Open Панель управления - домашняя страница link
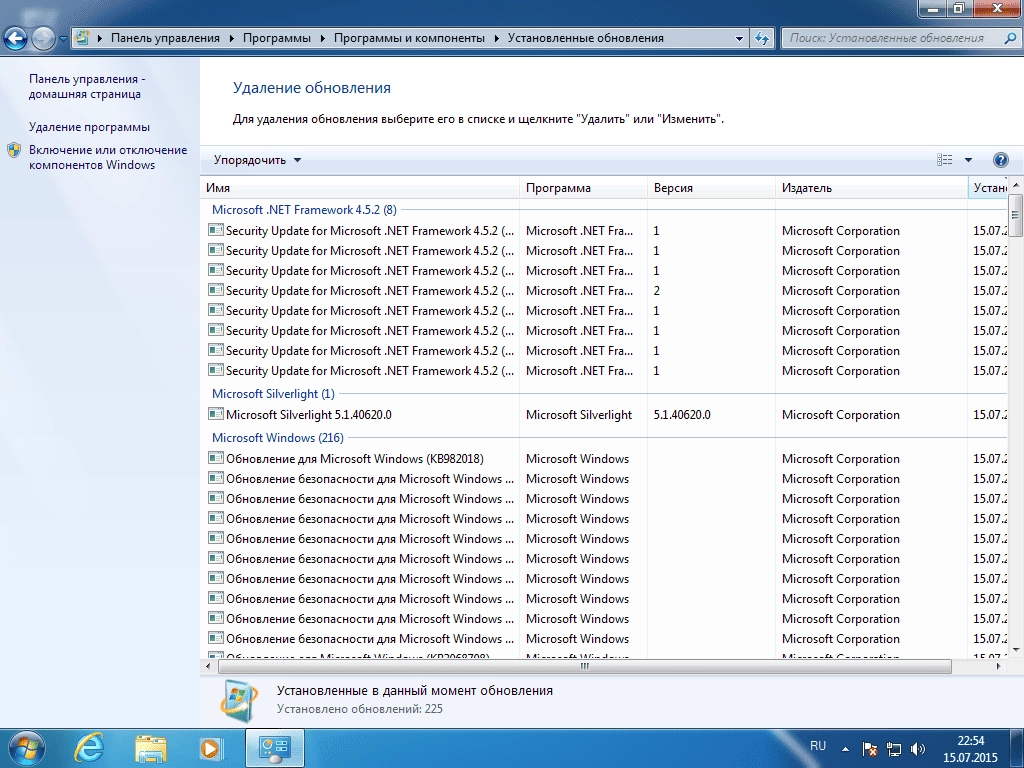This screenshot has height=768, width=1024. pos(87,86)
